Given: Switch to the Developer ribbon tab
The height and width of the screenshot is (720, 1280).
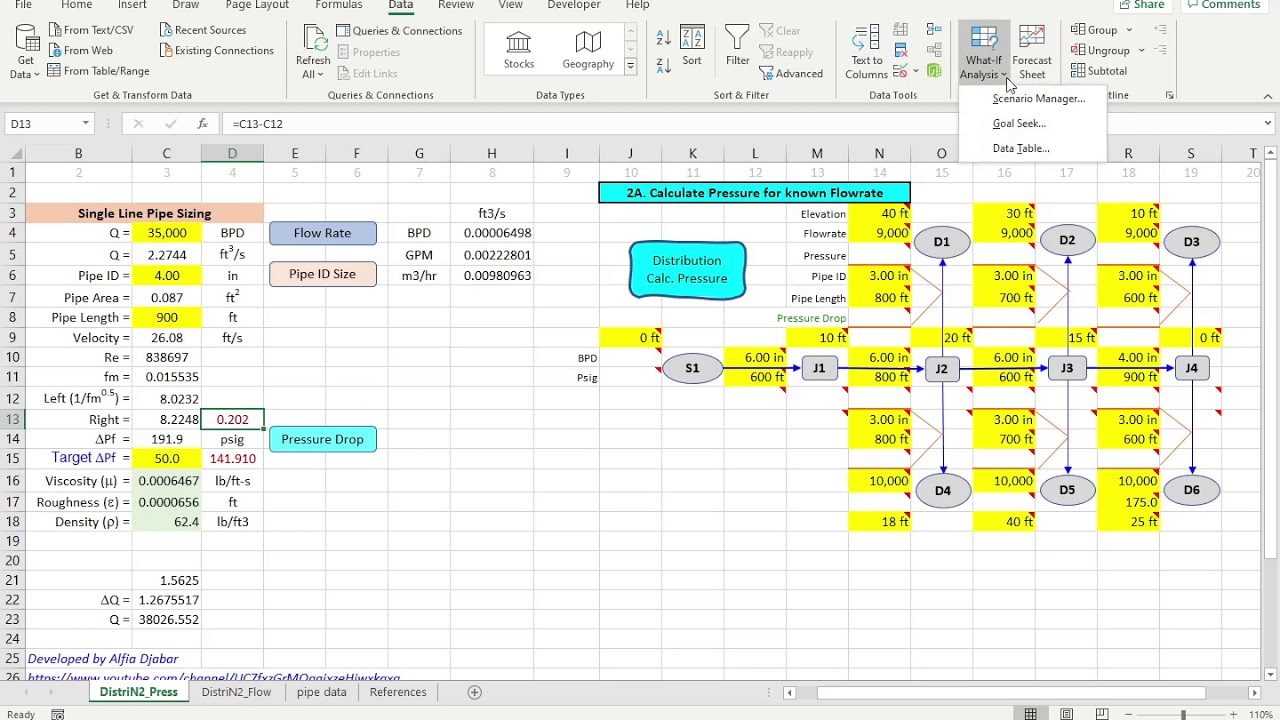Looking at the screenshot, I should tap(574, 5).
